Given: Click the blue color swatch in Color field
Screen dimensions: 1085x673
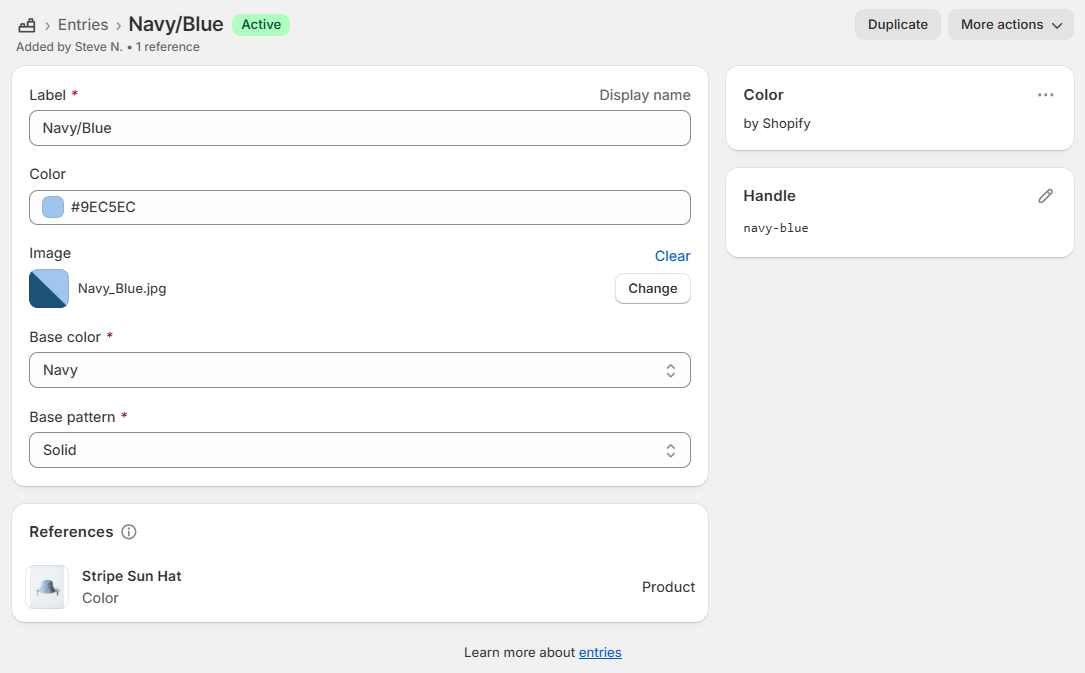Looking at the screenshot, I should (x=53, y=208).
